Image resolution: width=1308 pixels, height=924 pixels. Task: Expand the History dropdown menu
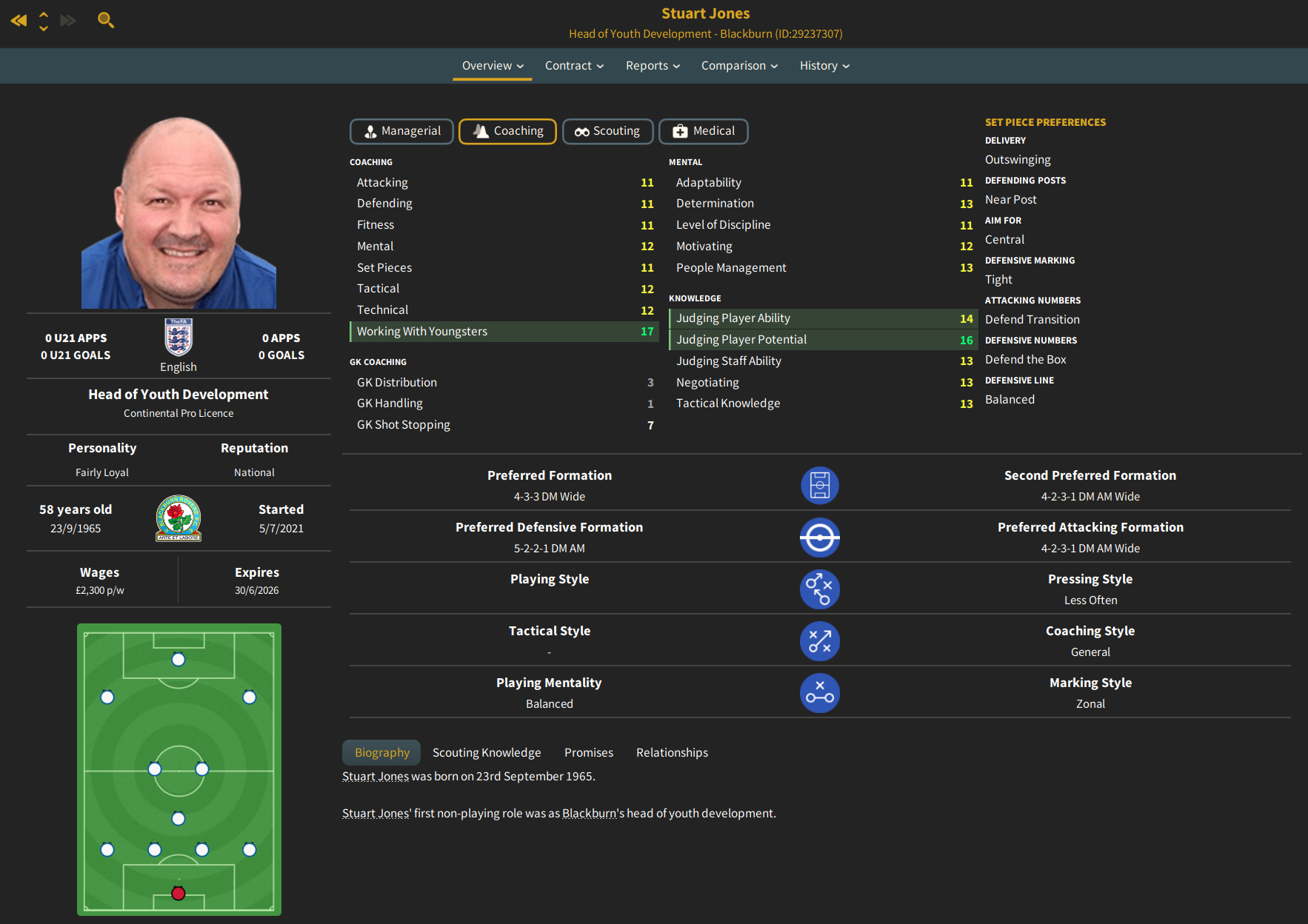(x=824, y=66)
